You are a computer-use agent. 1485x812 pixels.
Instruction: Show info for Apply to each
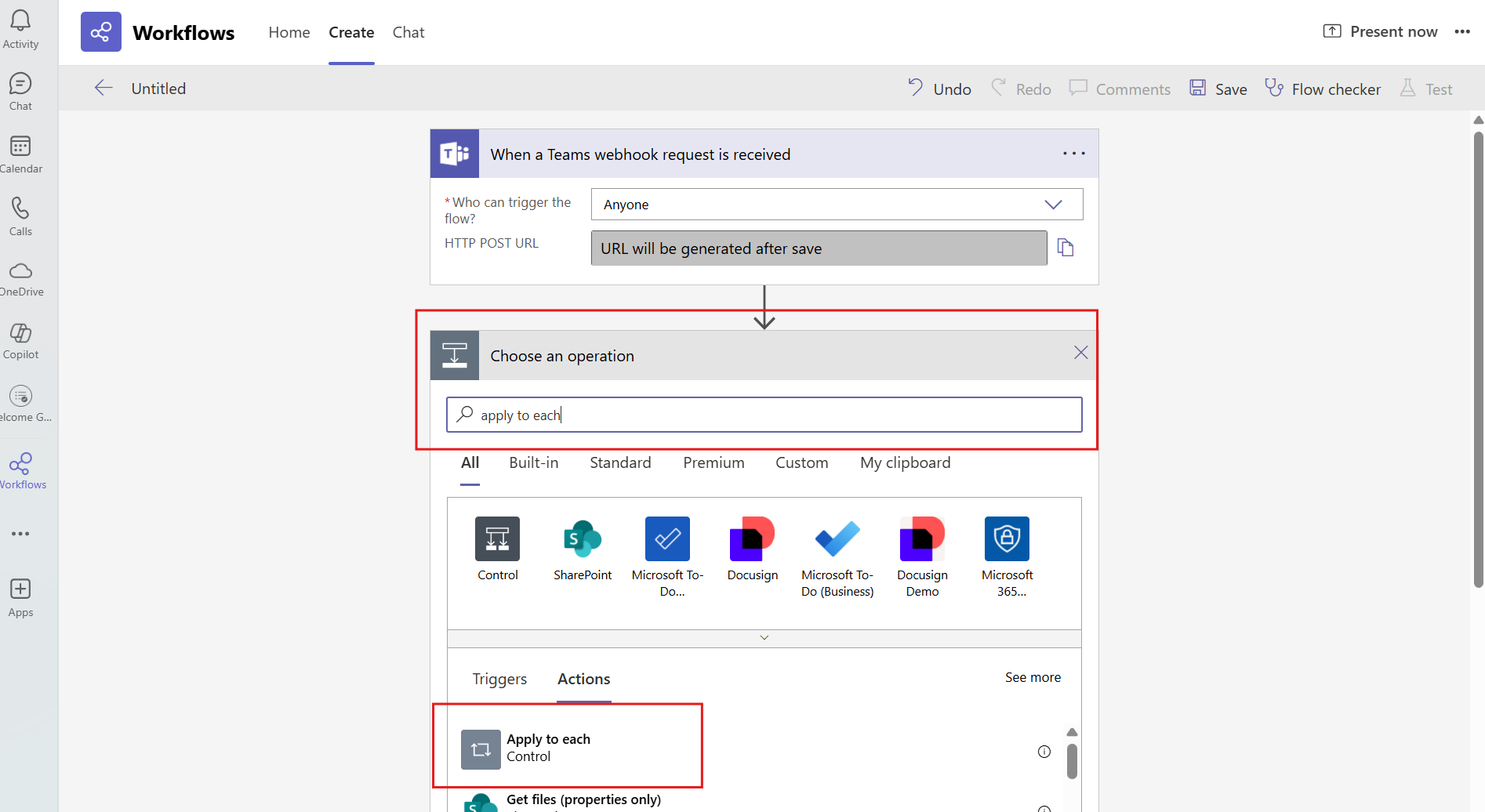tap(1044, 752)
